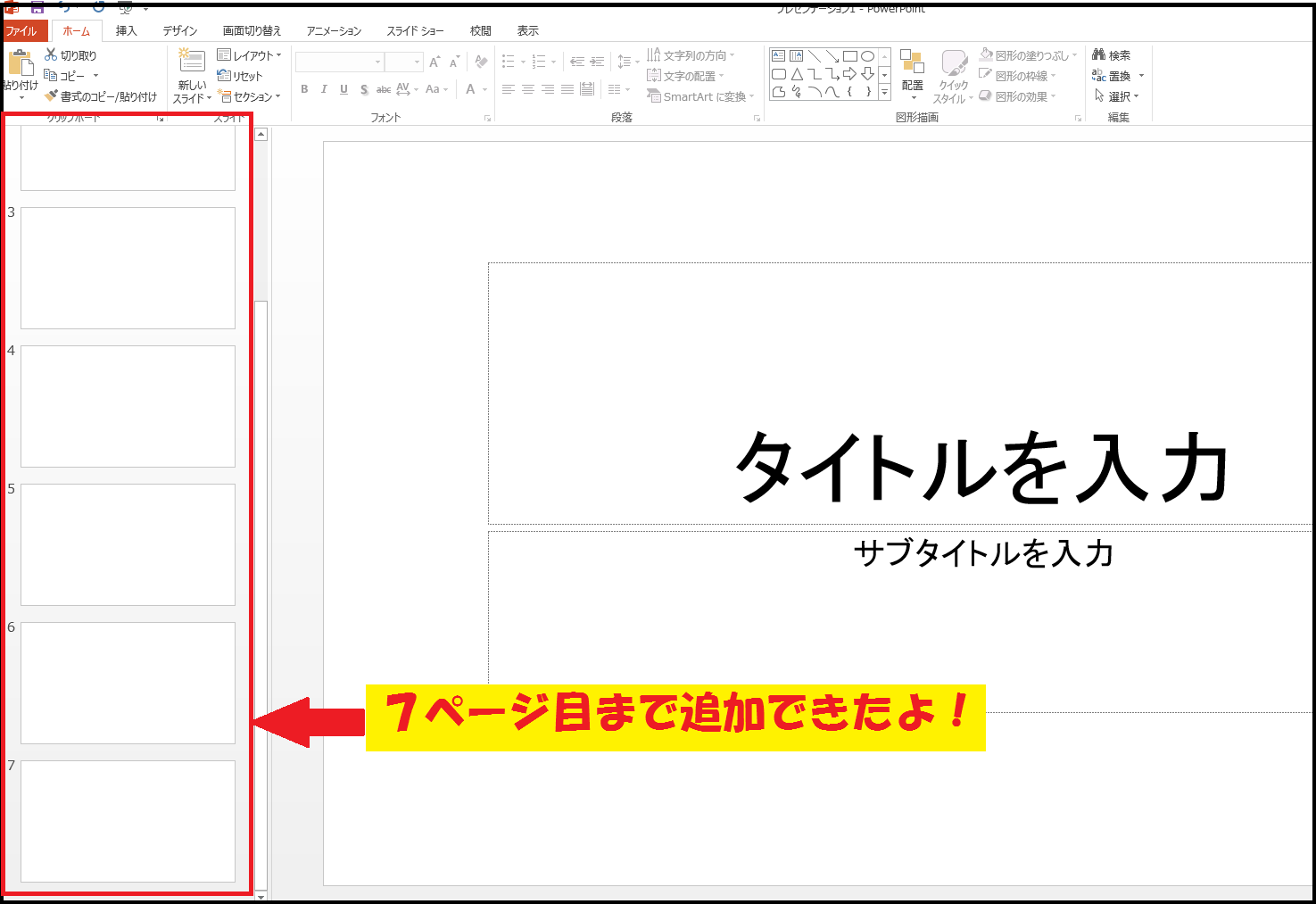Viewport: 1316px width, 904px height.
Task: Select the Freeform shape tool
Action: (779, 91)
